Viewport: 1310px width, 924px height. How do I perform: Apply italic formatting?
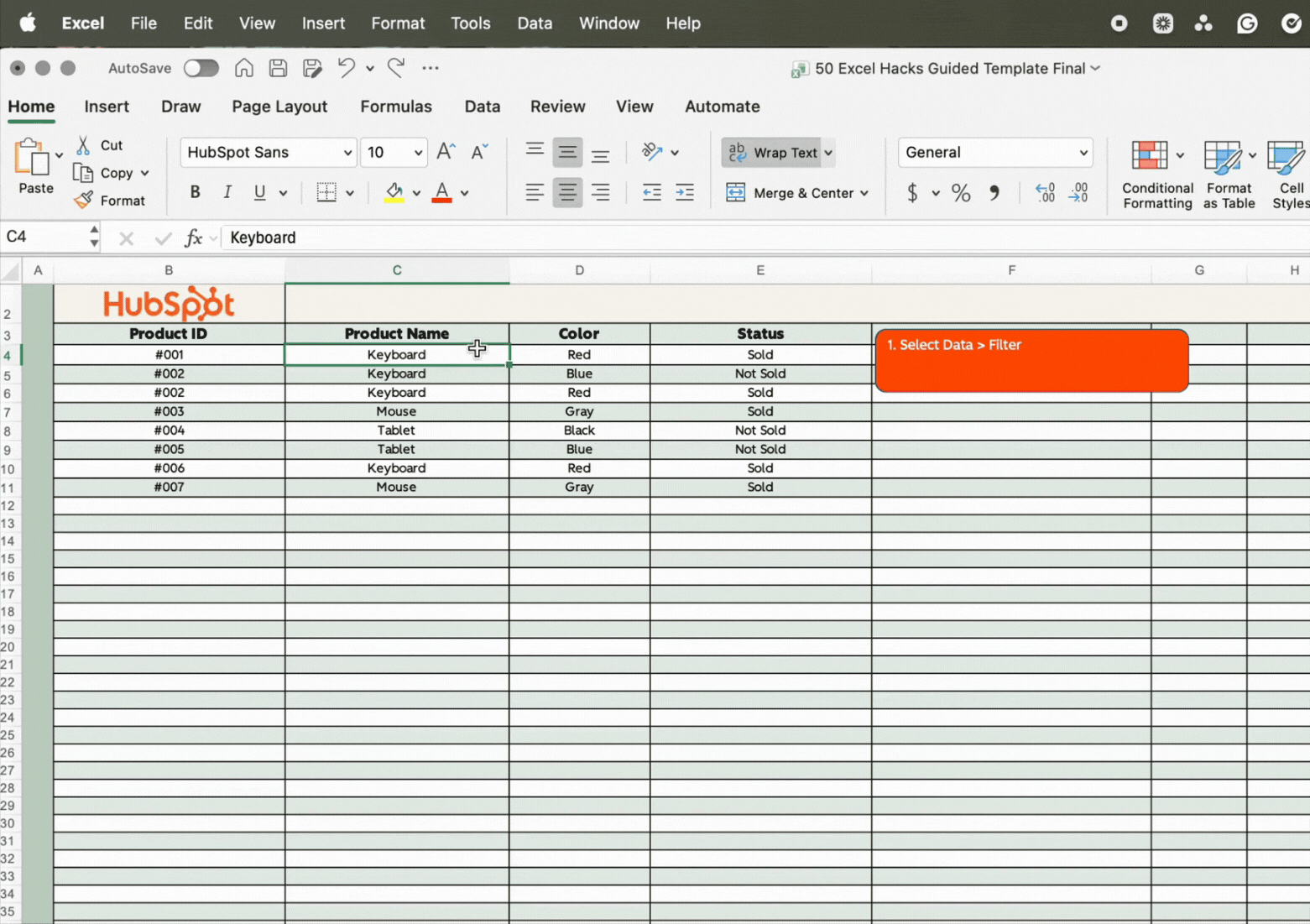pos(227,192)
